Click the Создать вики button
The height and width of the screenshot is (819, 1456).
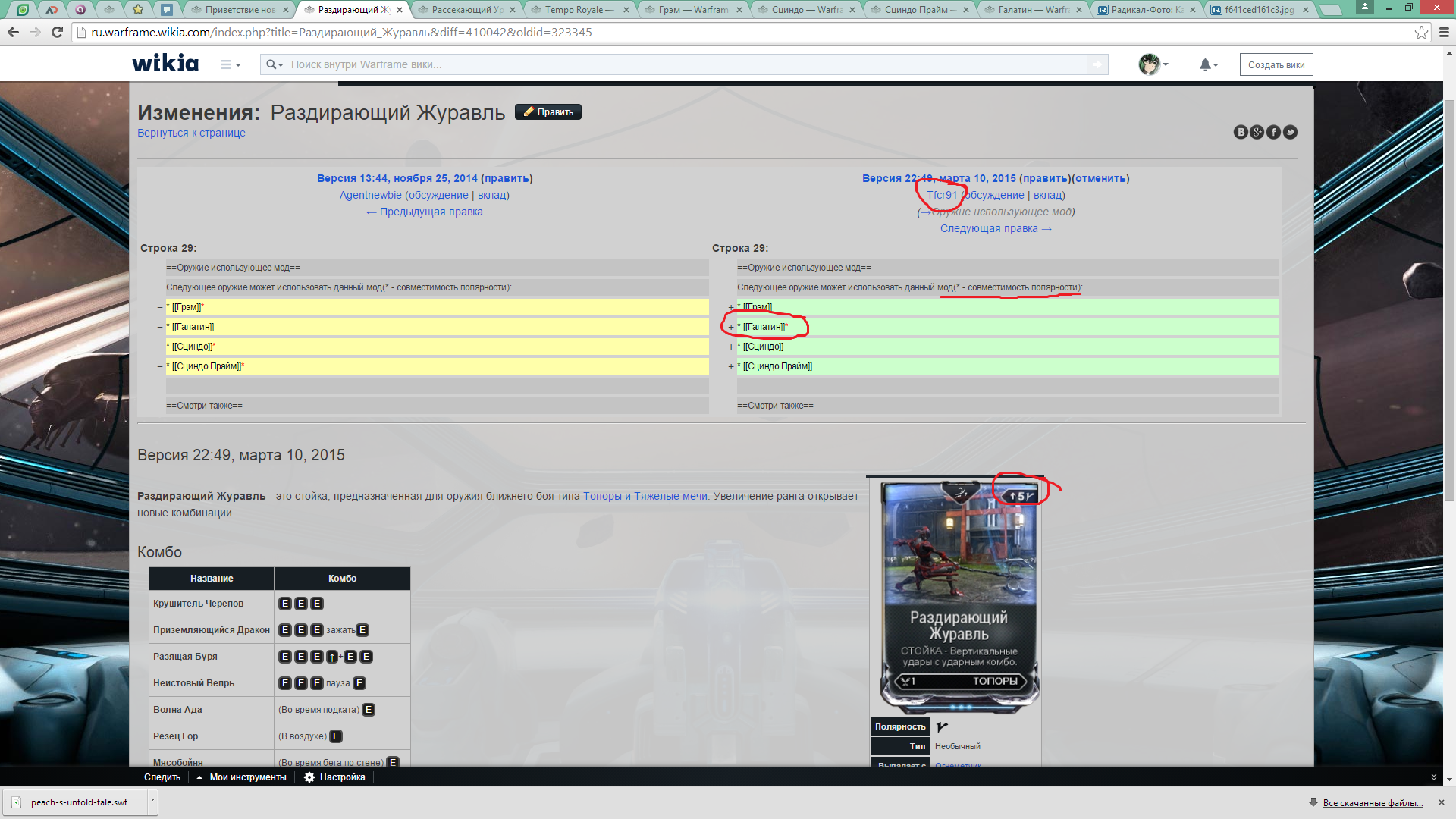tap(1276, 64)
